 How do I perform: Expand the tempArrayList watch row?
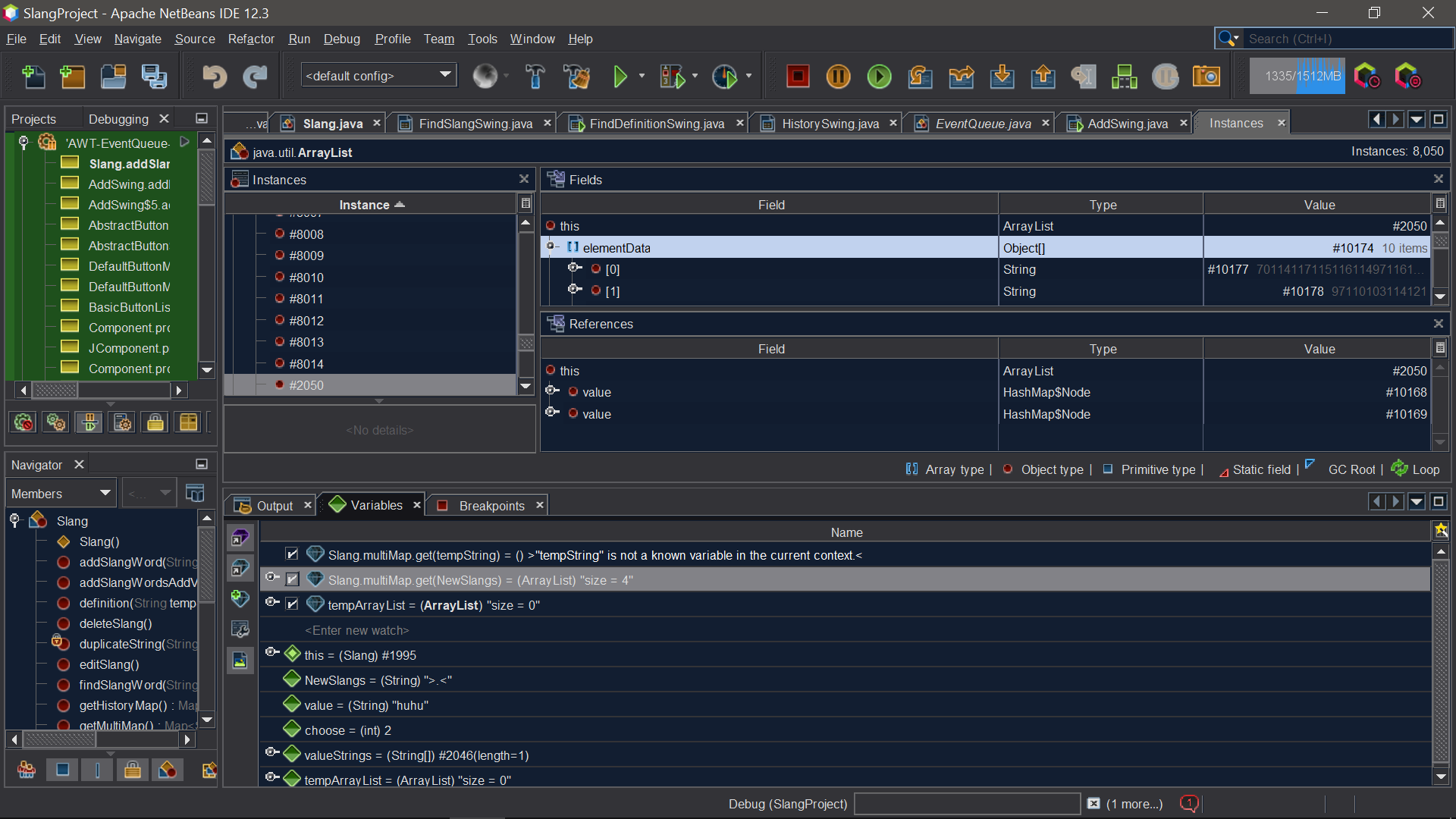pos(272,603)
